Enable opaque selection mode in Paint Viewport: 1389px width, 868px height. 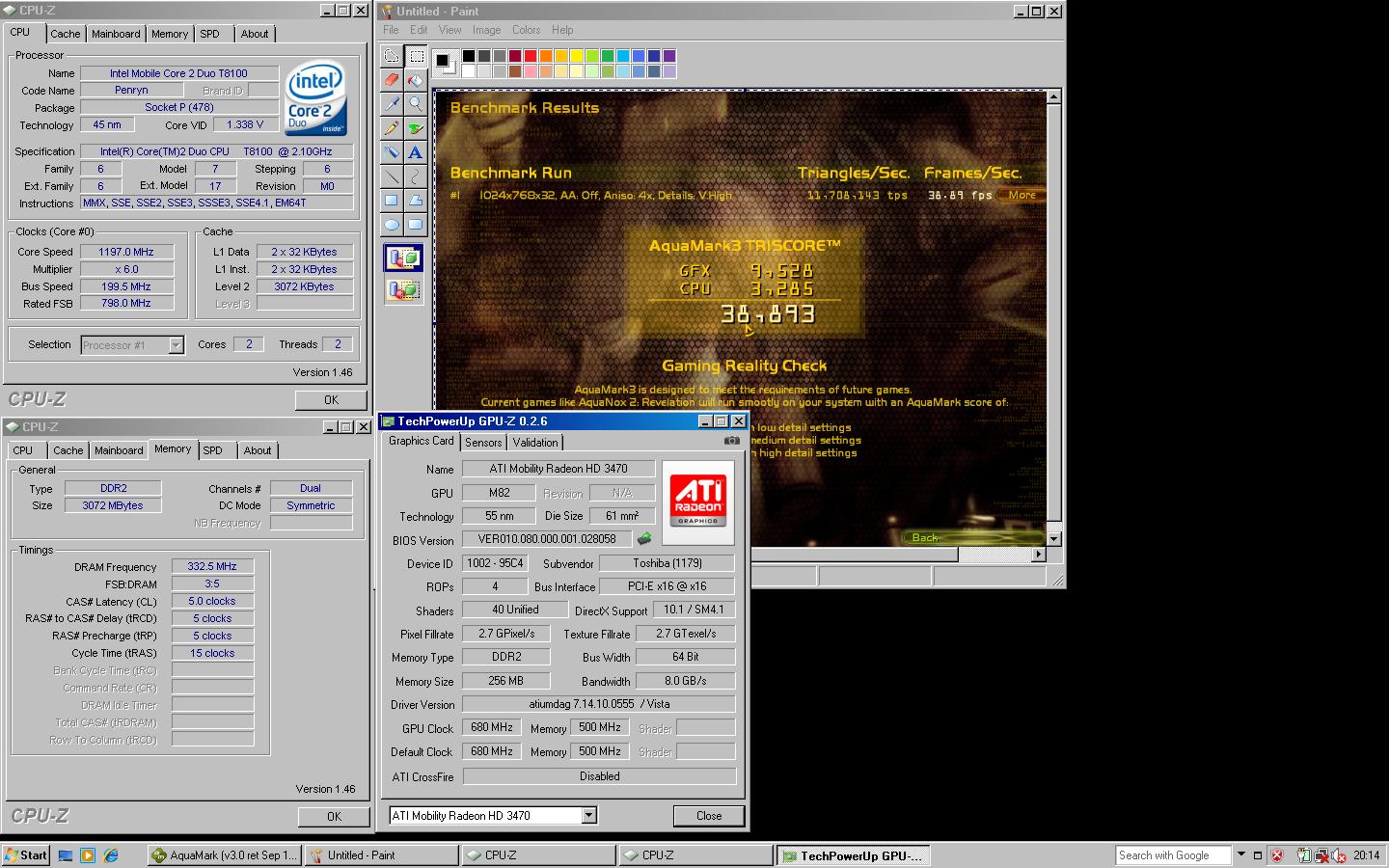click(403, 258)
